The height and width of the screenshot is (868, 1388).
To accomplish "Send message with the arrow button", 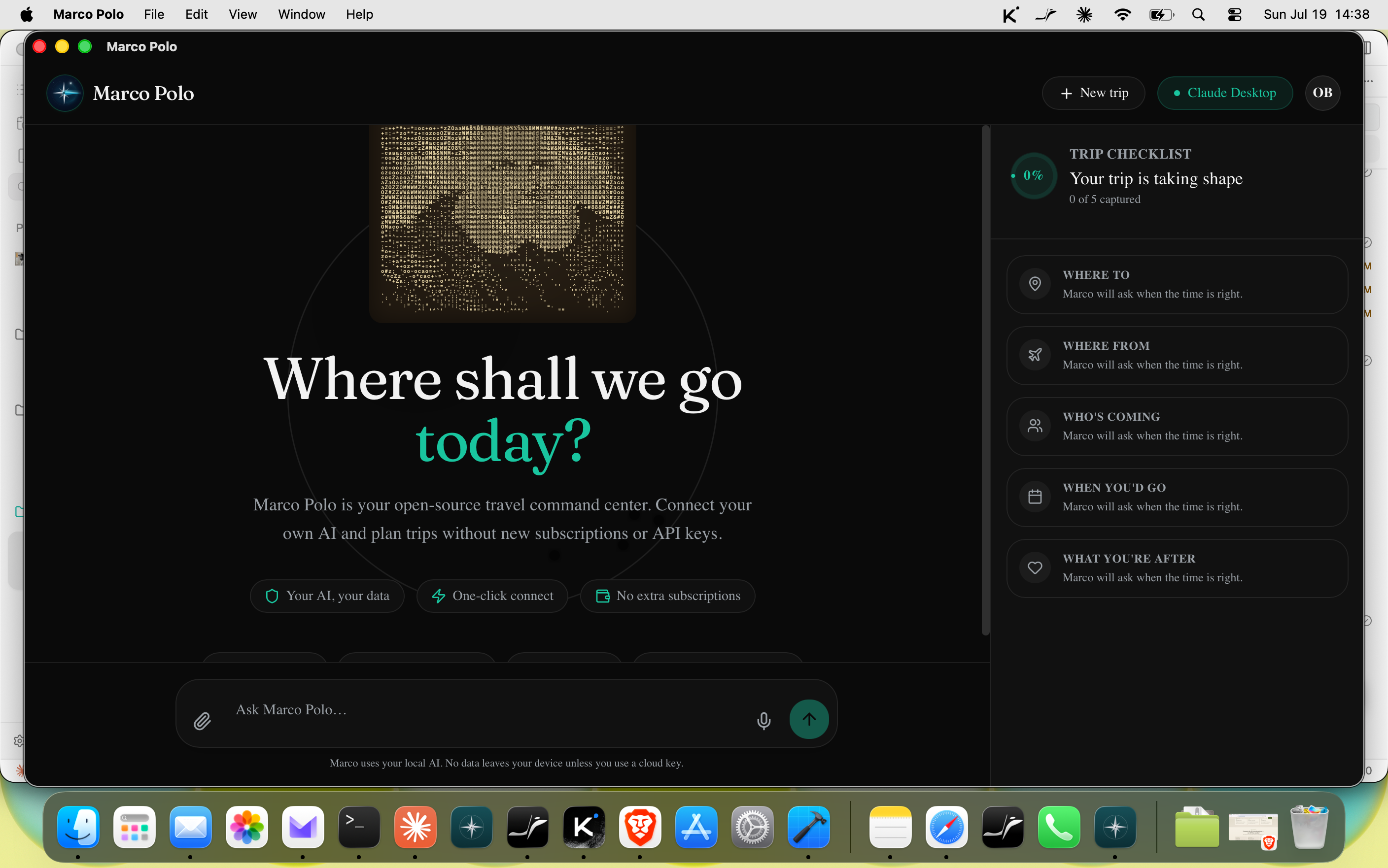I will (808, 719).
